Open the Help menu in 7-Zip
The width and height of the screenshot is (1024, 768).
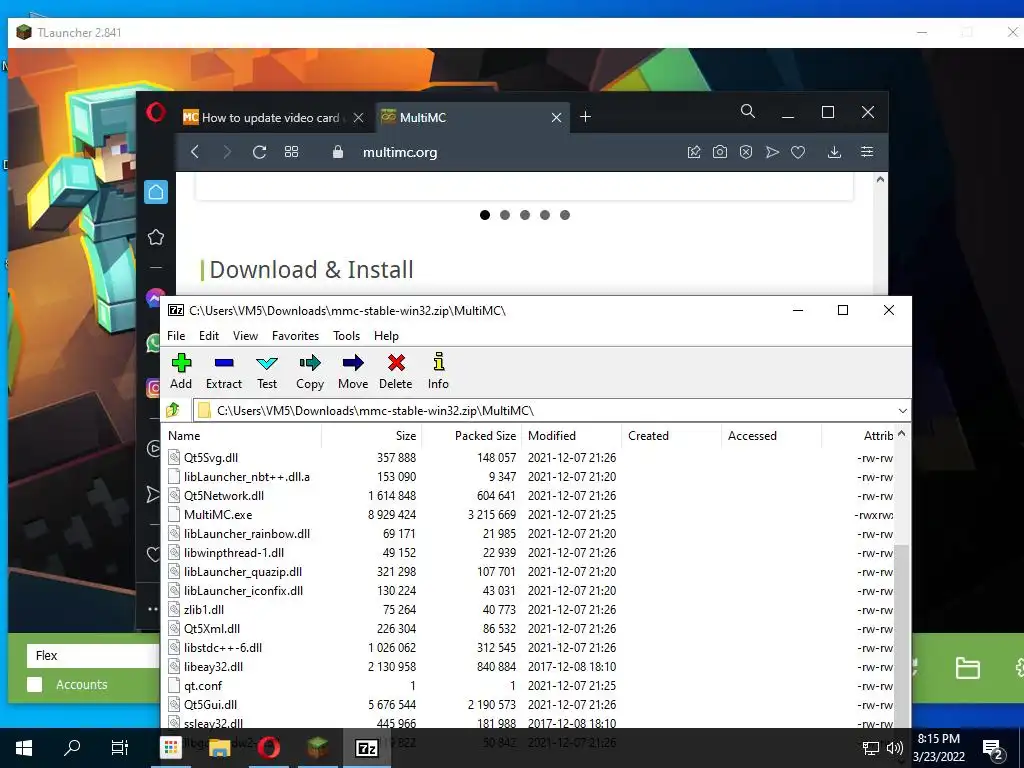click(x=386, y=336)
